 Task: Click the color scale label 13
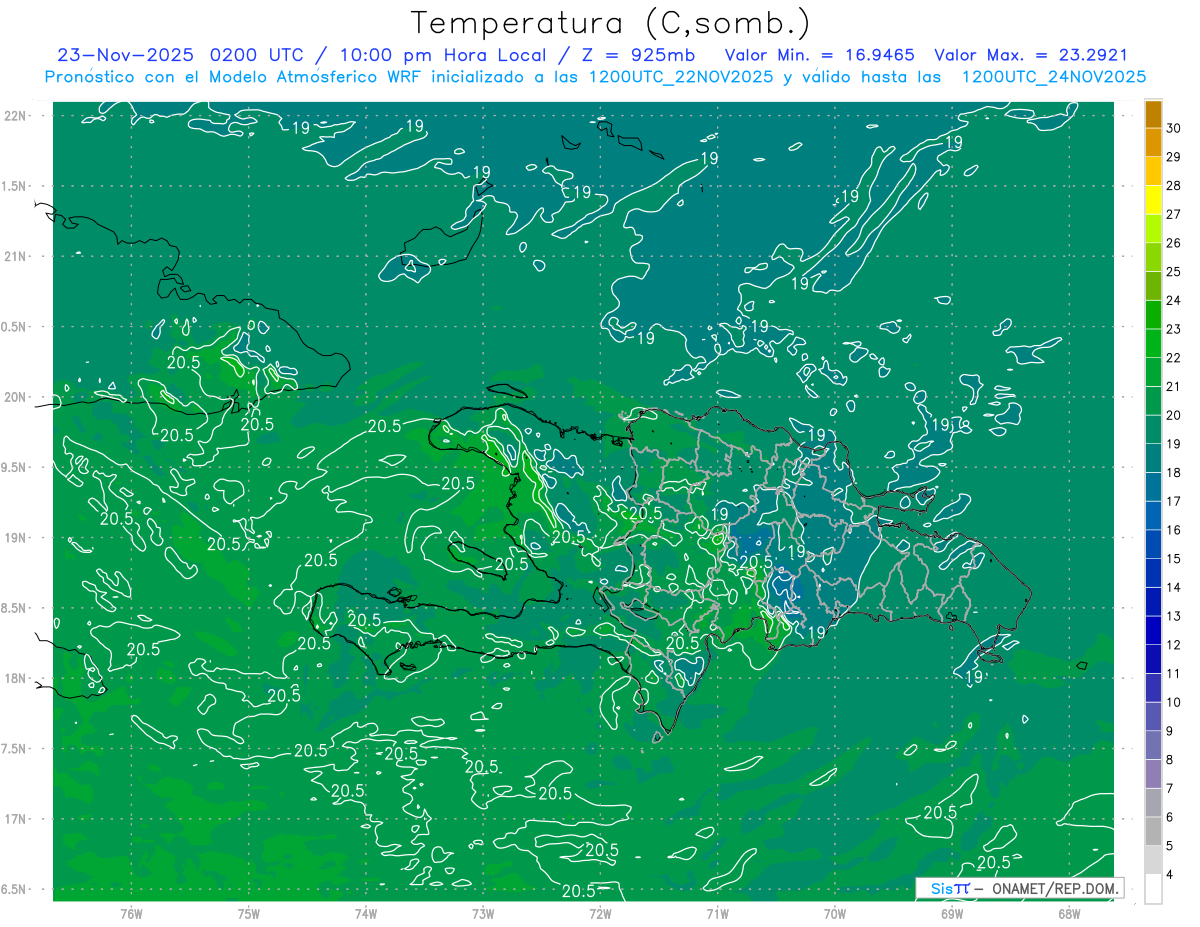[1174, 616]
